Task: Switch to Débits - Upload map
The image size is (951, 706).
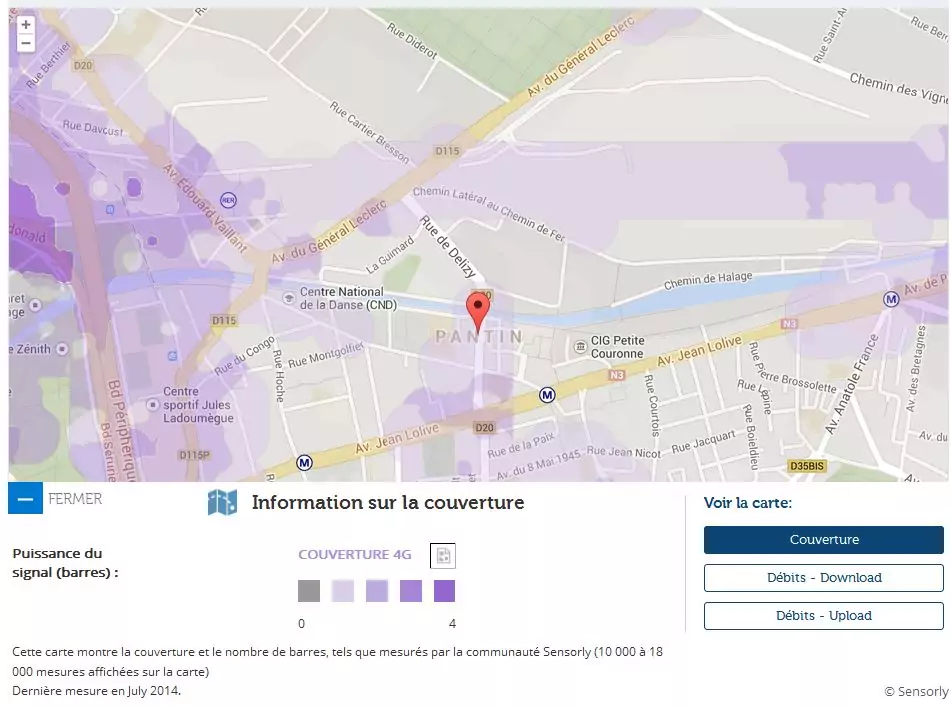Action: [823, 616]
